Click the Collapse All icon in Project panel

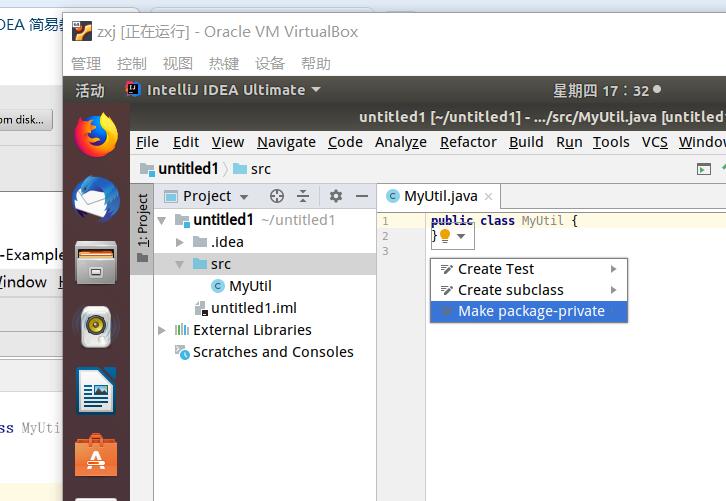tap(303, 196)
